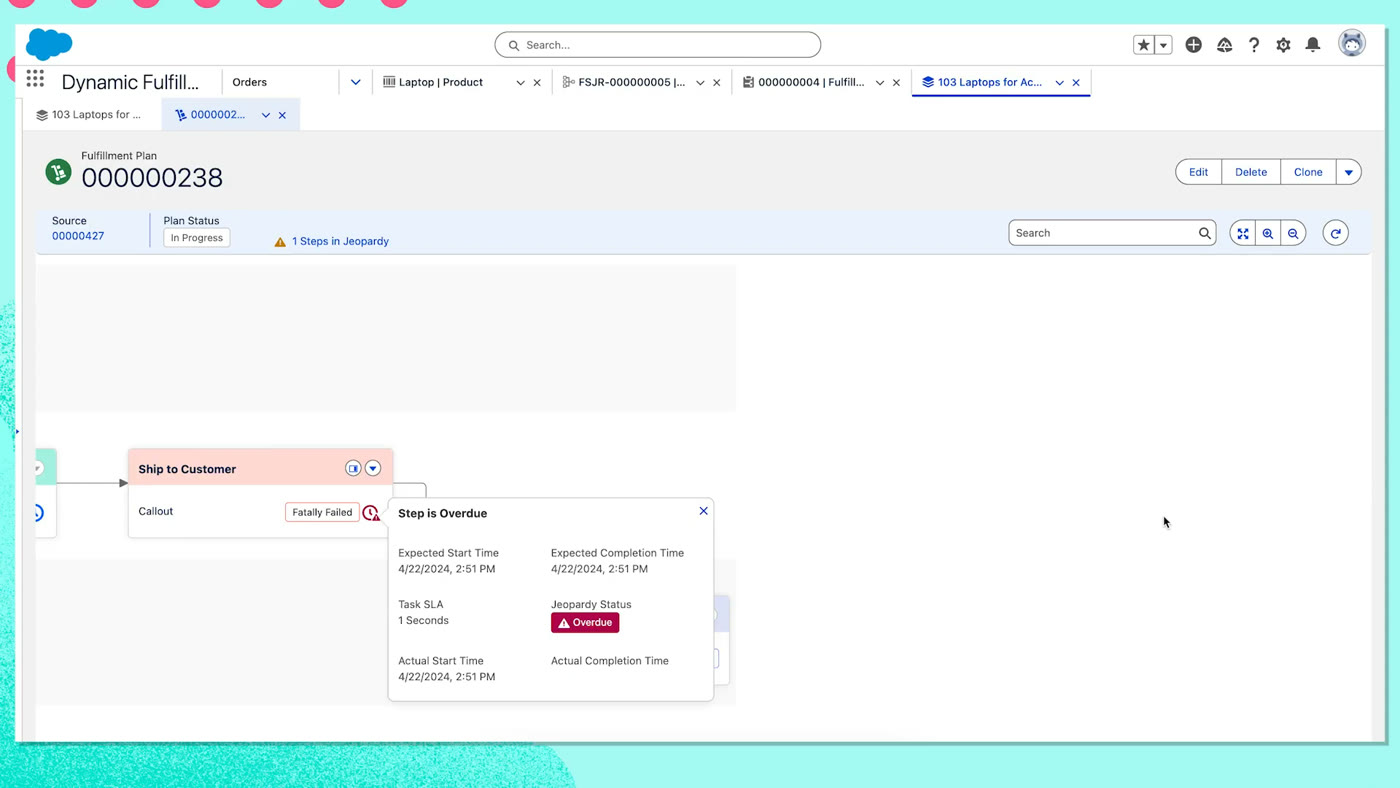Switch to the Laptop | Product tab
Image resolution: width=1400 pixels, height=788 pixels.
coord(441,82)
